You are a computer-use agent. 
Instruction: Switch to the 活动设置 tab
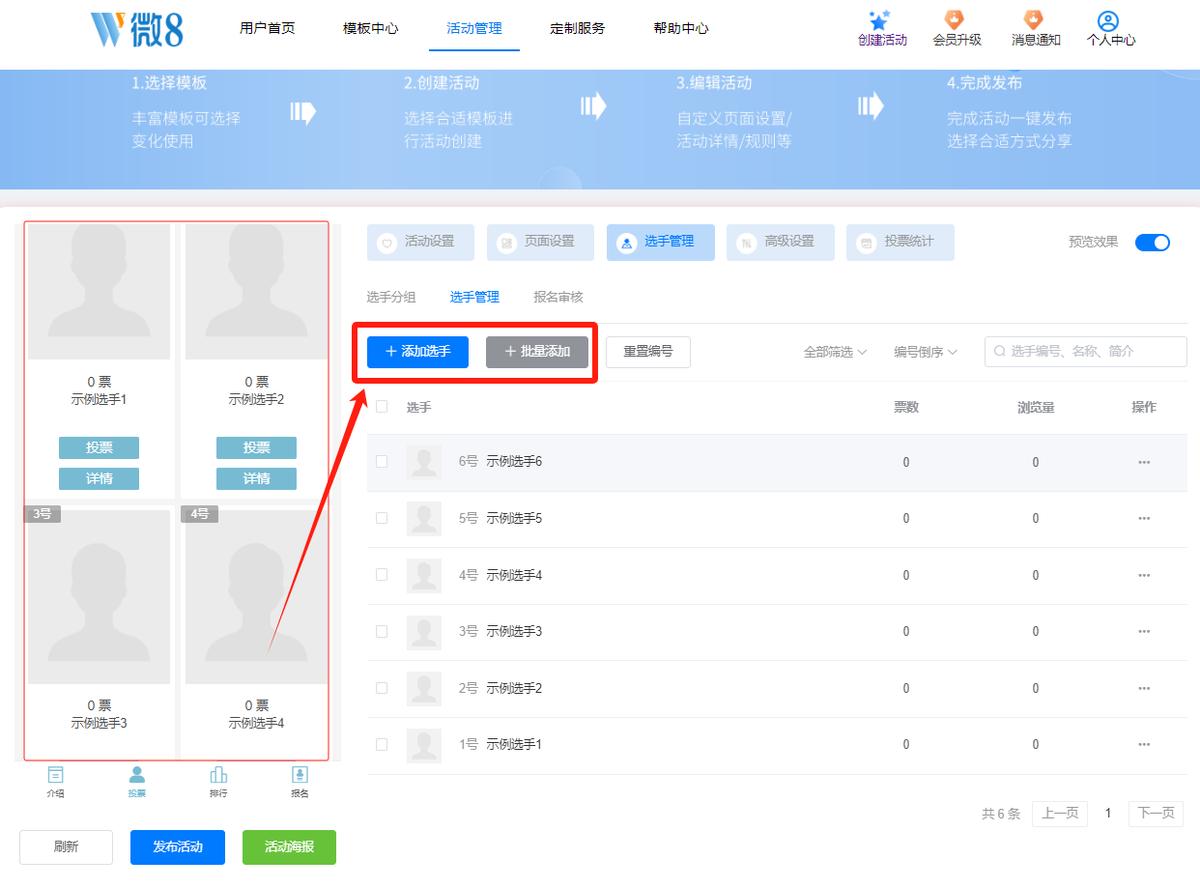421,242
